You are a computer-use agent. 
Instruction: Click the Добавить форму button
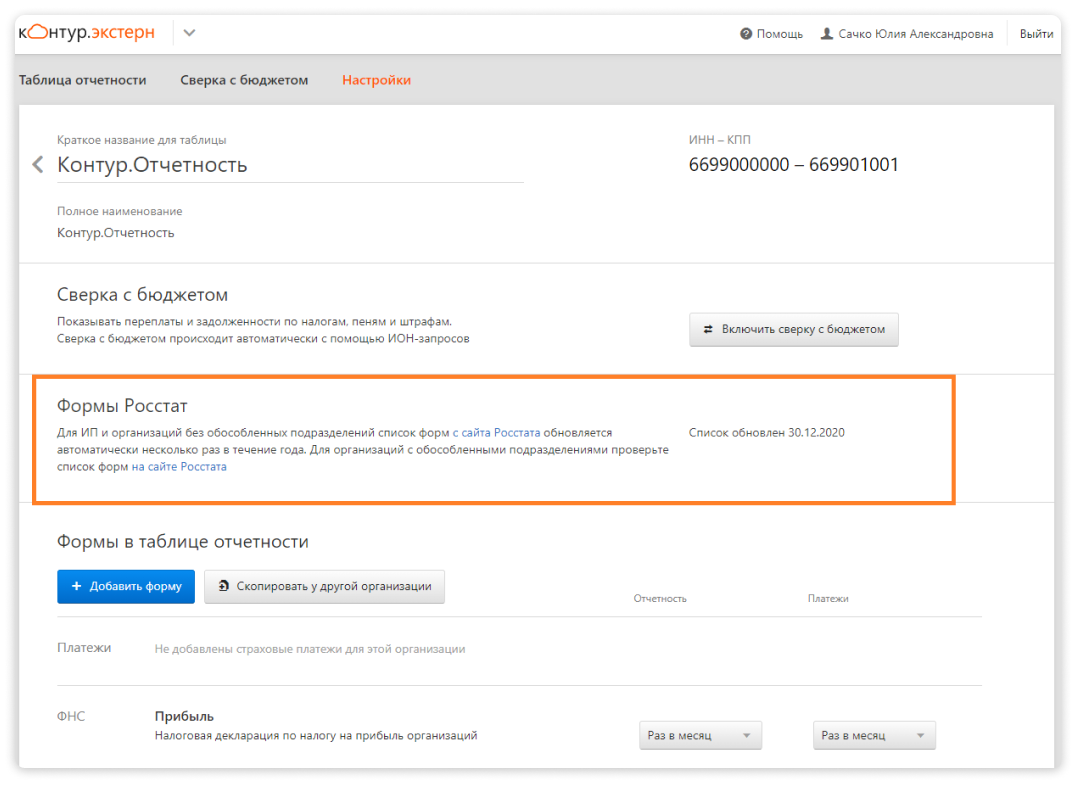tap(126, 586)
